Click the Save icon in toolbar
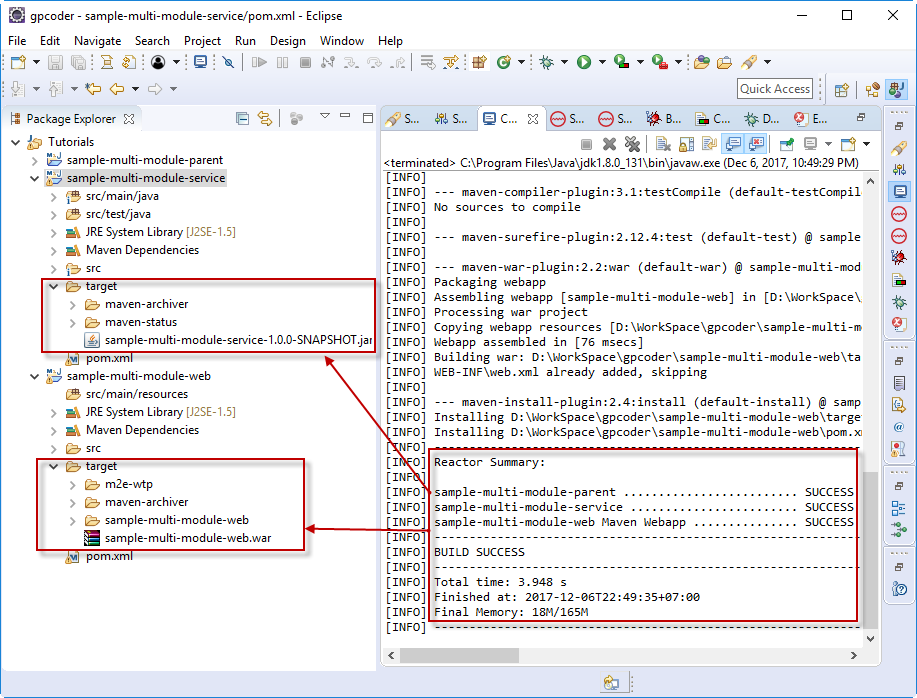The height and width of the screenshot is (698, 917). pyautogui.click(x=54, y=62)
